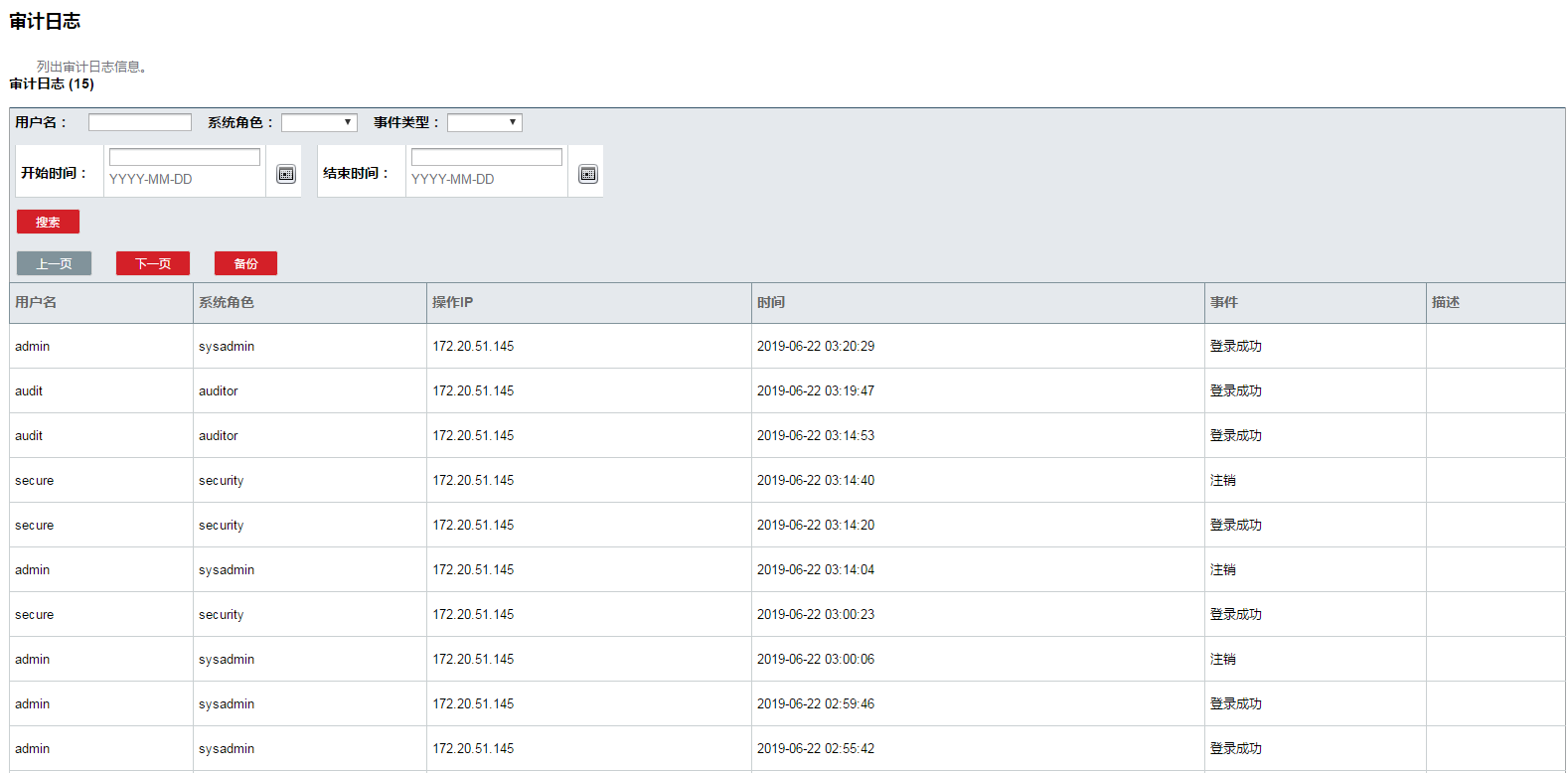Open the start time calendar picker icon
This screenshot has height=773, width=1568.
click(x=286, y=174)
